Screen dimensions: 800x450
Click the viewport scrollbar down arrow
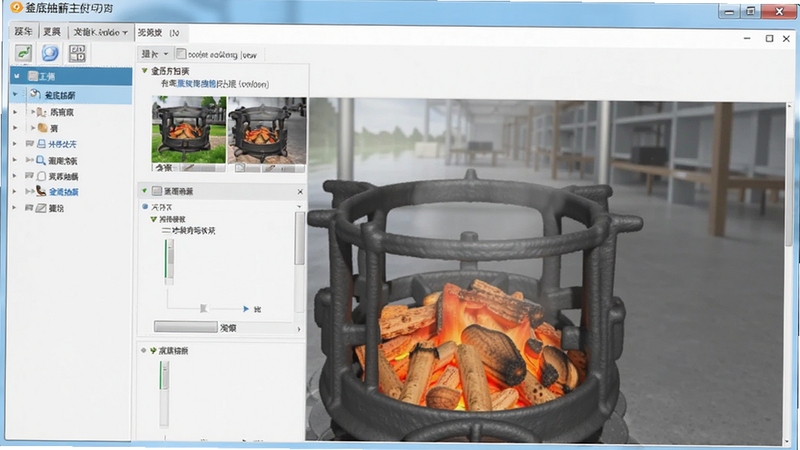789,441
